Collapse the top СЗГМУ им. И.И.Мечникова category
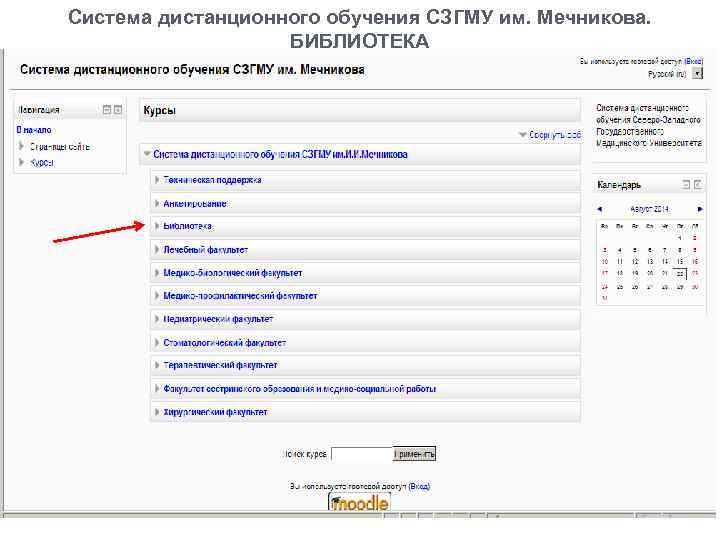The width and height of the screenshot is (720, 540). pyautogui.click(x=147, y=154)
